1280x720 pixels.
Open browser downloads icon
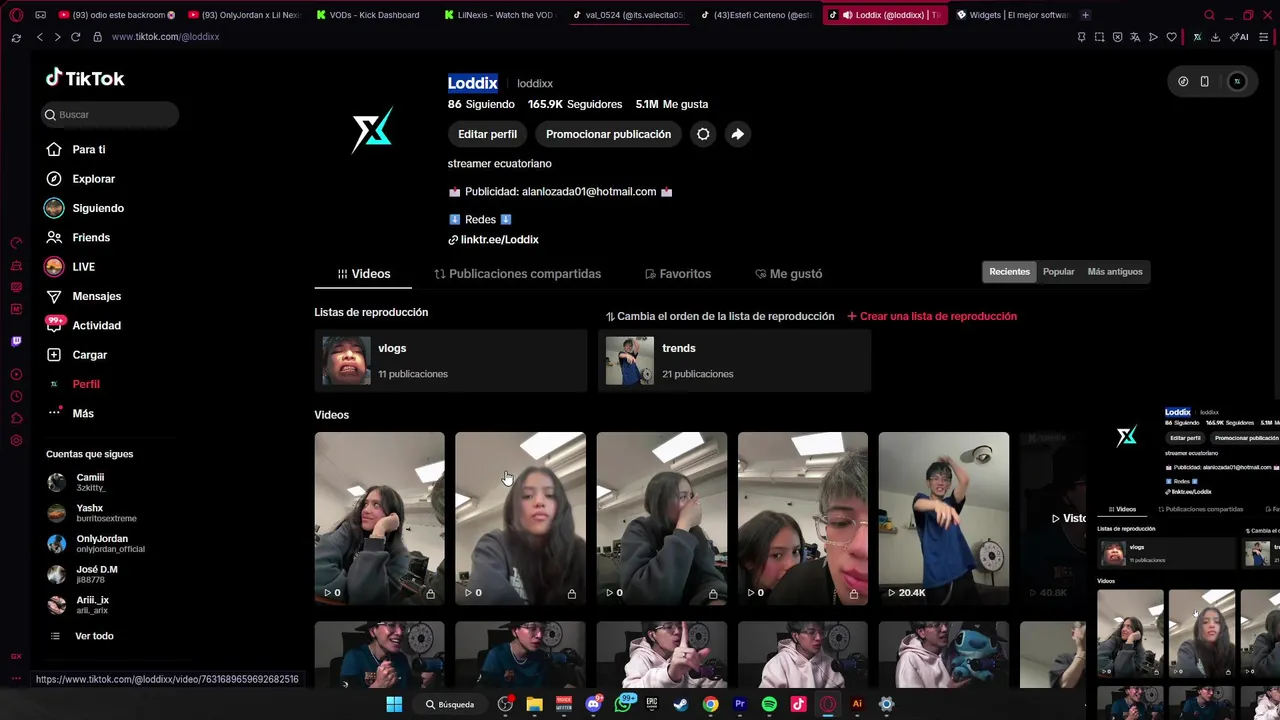click(x=1215, y=37)
